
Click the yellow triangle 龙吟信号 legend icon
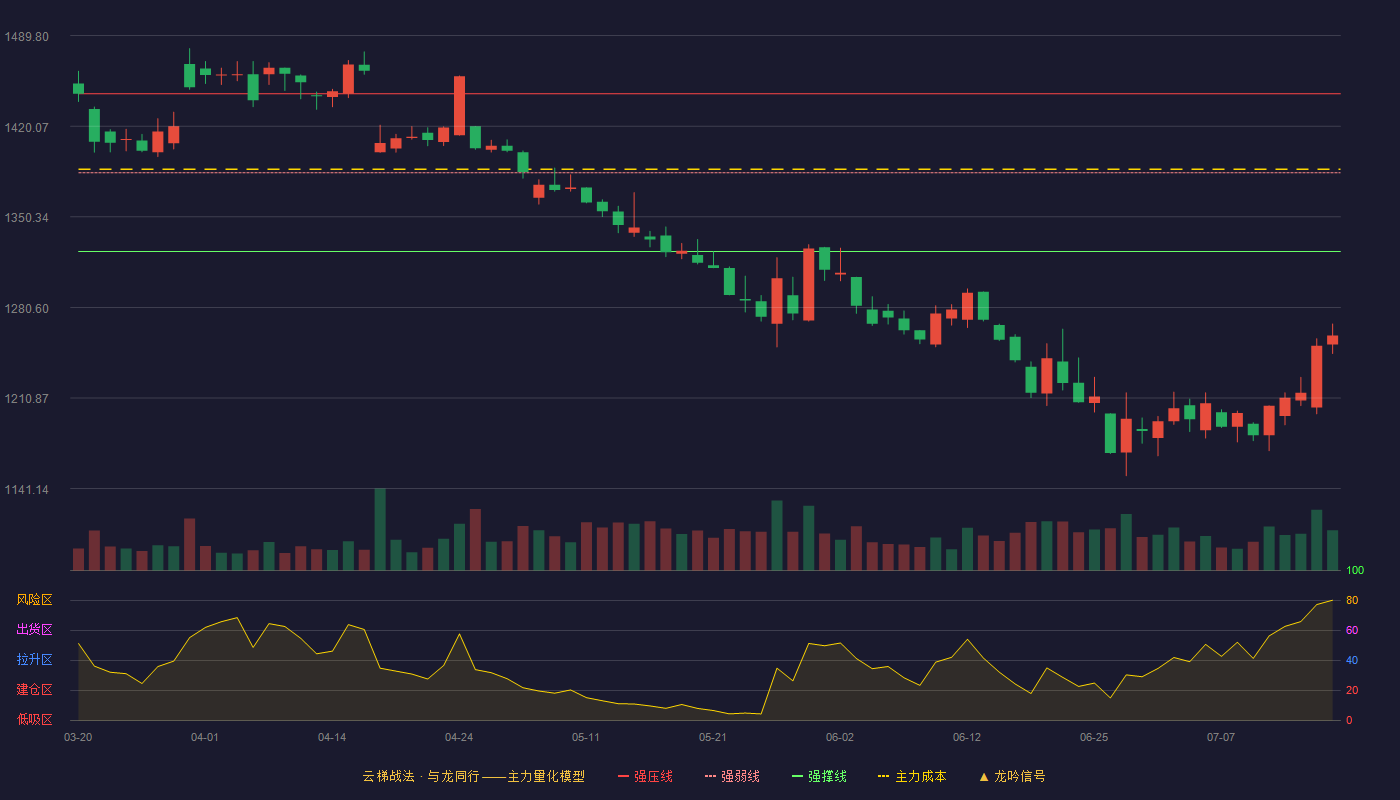[x=983, y=776]
